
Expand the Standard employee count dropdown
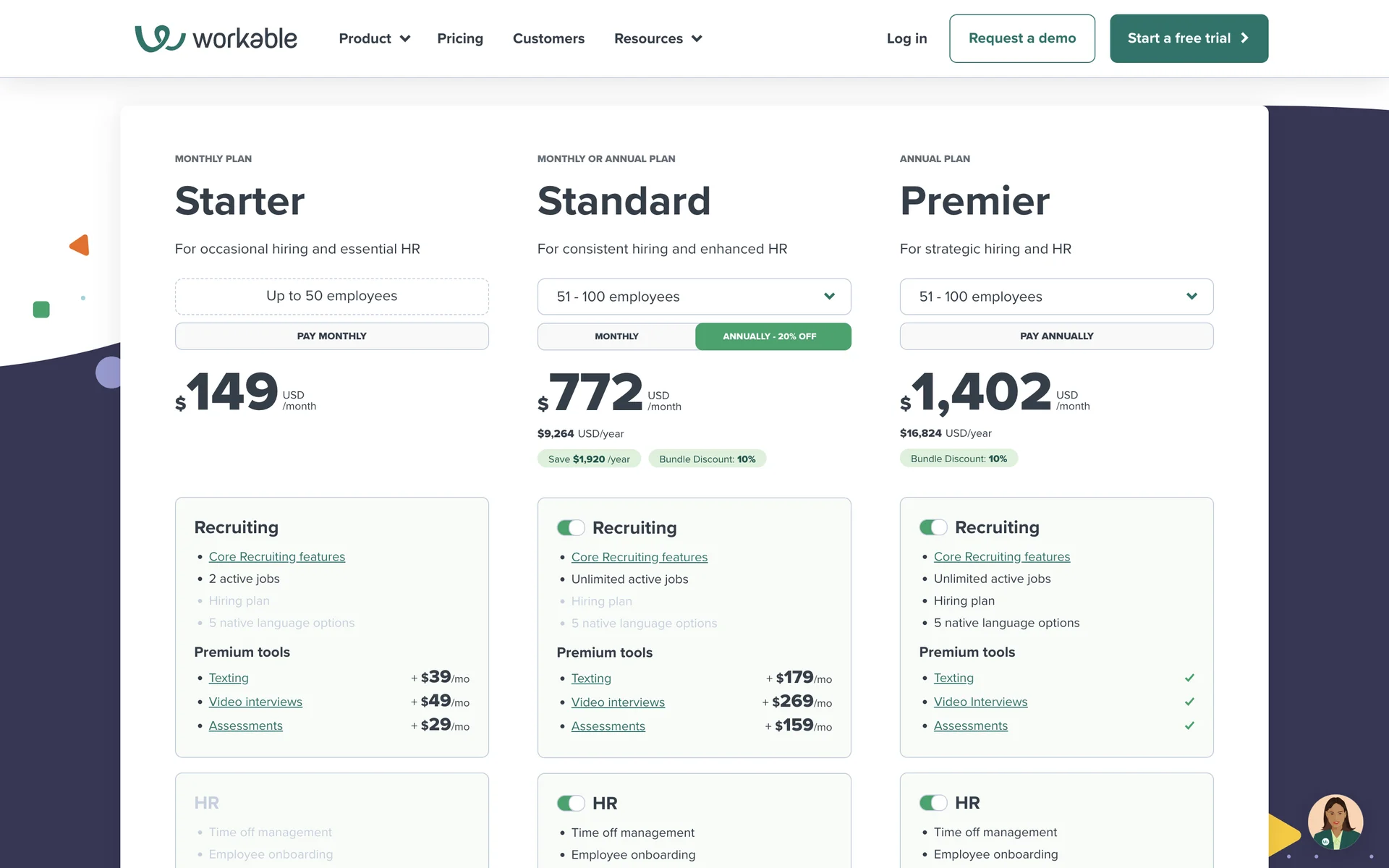(x=694, y=297)
